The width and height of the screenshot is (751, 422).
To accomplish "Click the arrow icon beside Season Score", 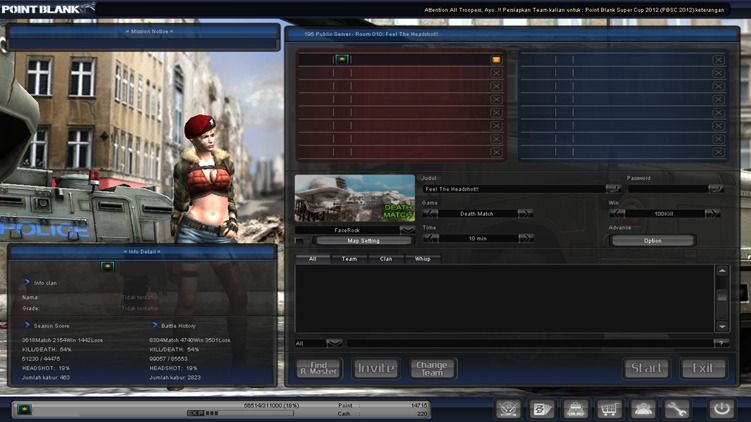I will click(27, 325).
